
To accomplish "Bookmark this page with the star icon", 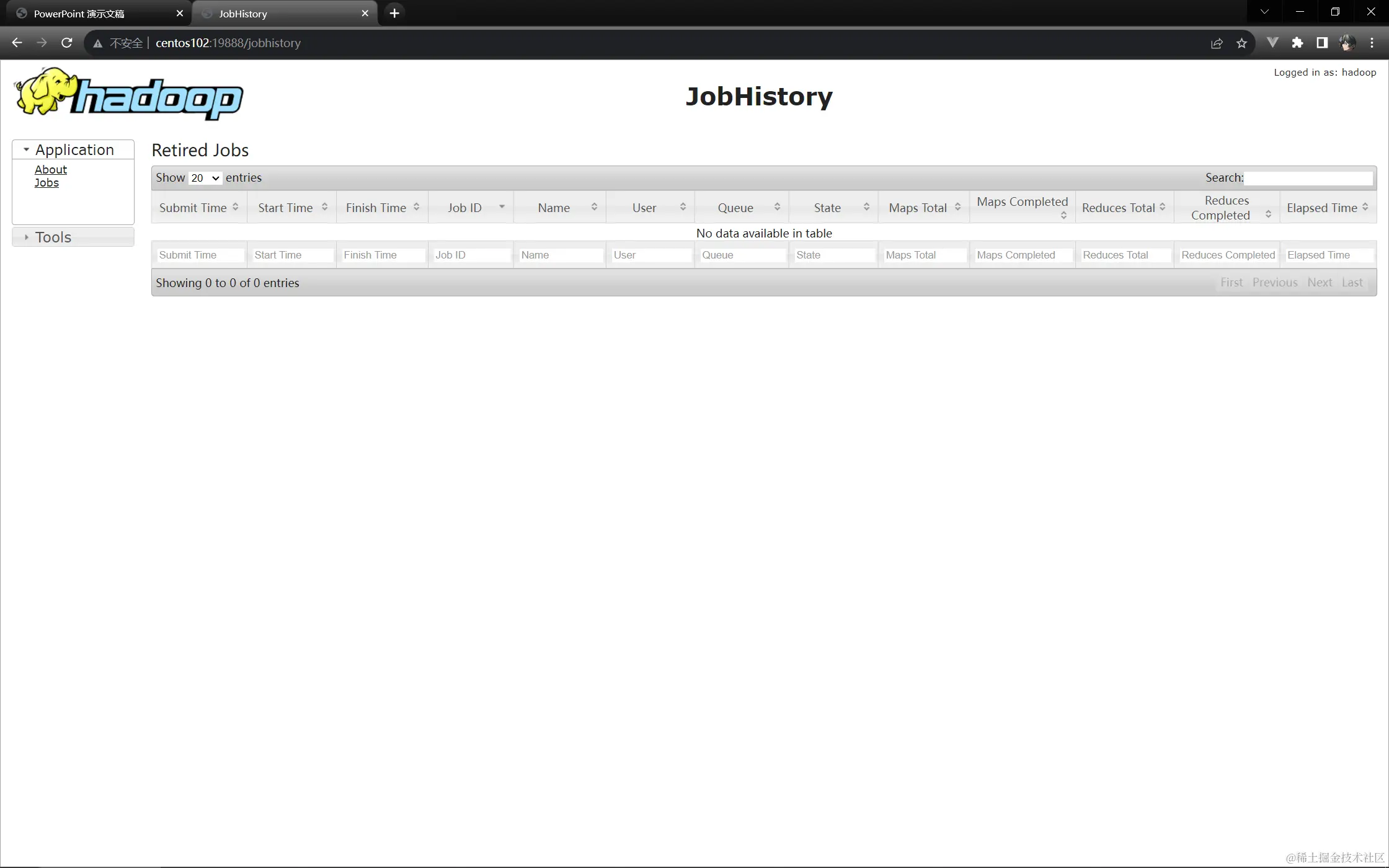I will (x=1241, y=43).
